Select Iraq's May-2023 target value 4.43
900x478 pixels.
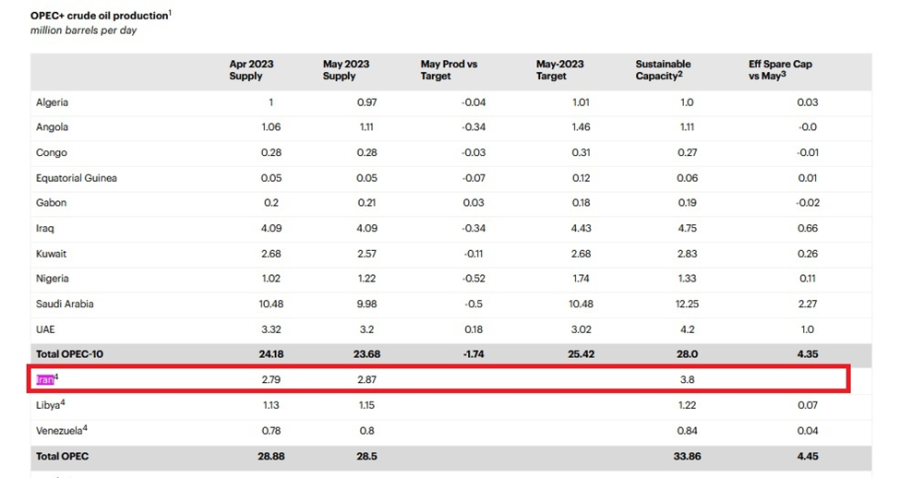(580, 228)
